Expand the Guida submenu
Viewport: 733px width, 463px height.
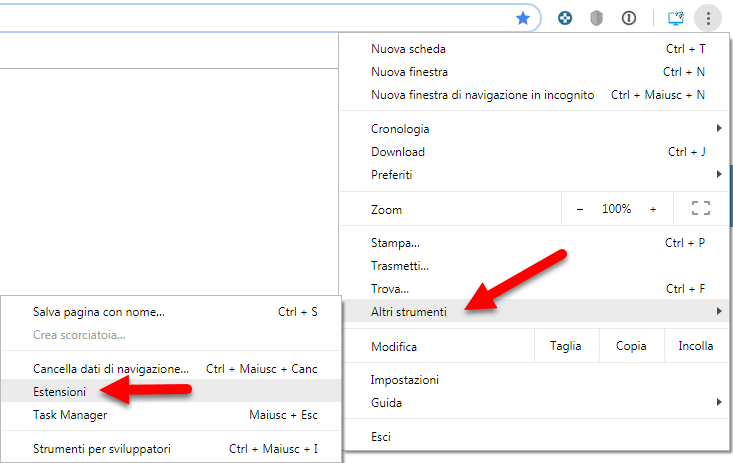[534, 403]
